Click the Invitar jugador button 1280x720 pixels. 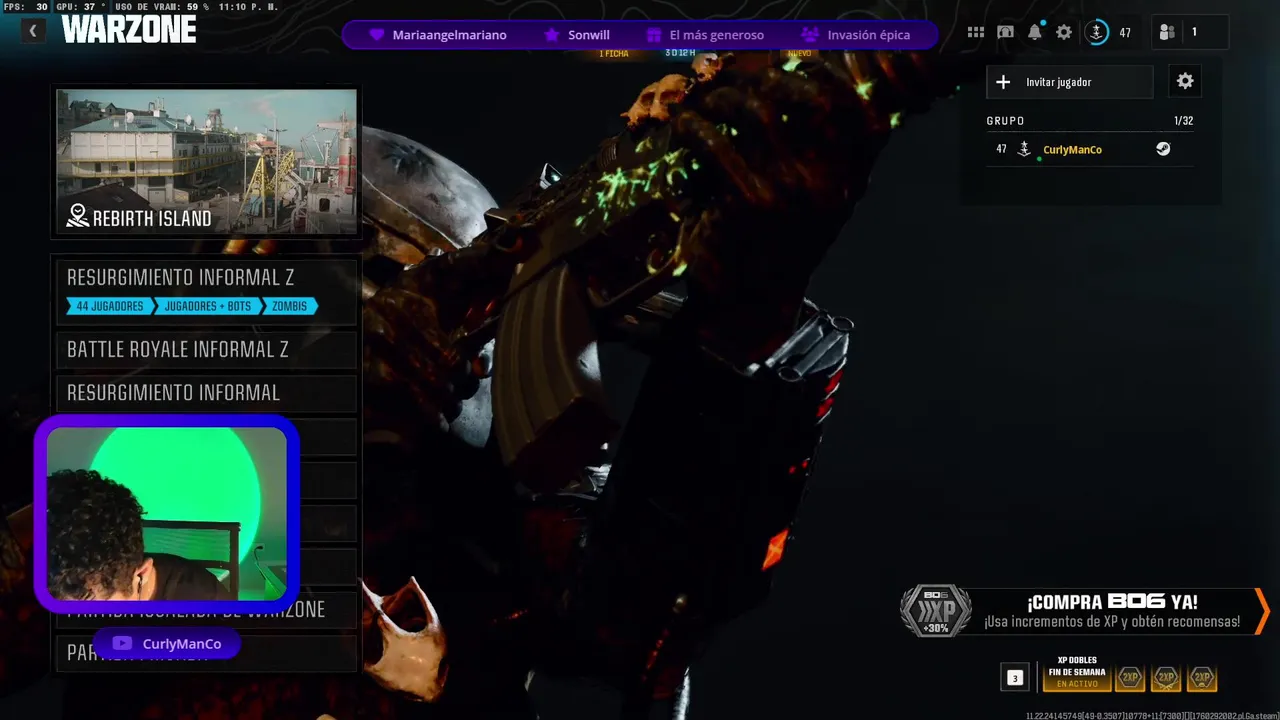click(1070, 82)
